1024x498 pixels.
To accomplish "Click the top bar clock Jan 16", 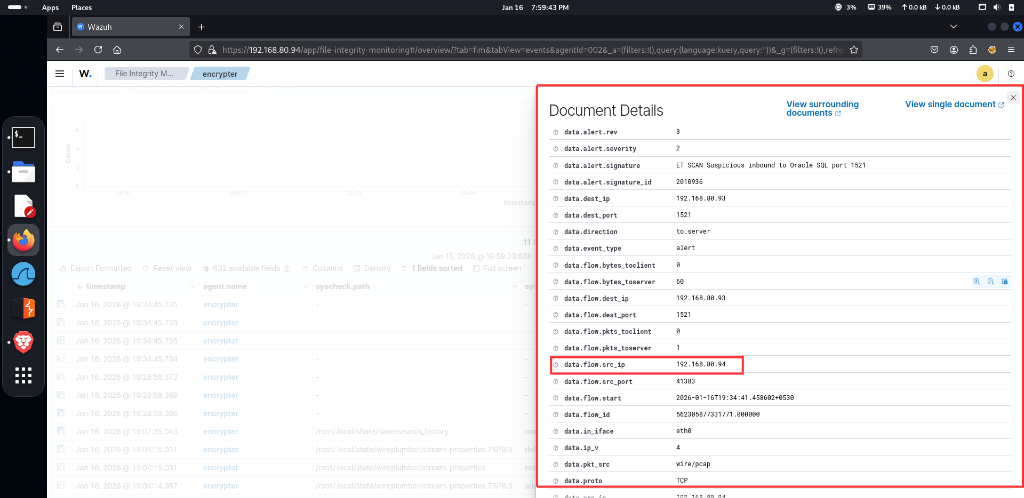I will 535,7.
